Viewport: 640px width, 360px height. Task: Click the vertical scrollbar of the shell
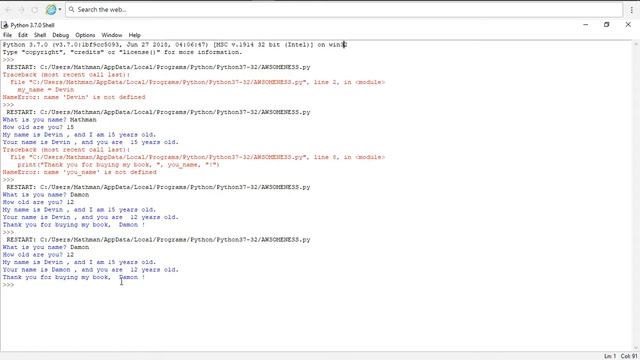pos(636,195)
